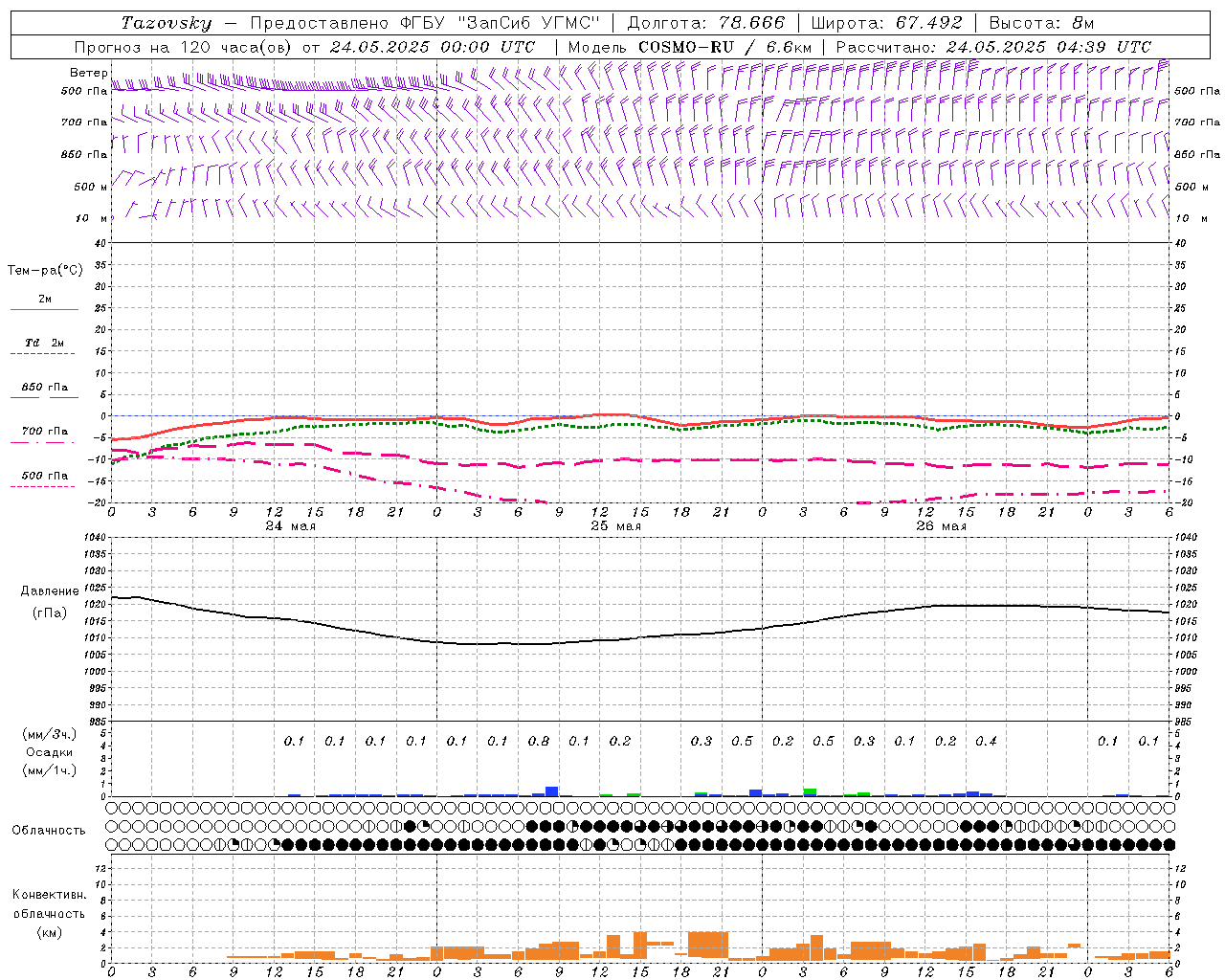Click the "Td 2м" dew point legend entry
Image resolution: width=1225 pixels, height=980 pixels.
point(44,343)
